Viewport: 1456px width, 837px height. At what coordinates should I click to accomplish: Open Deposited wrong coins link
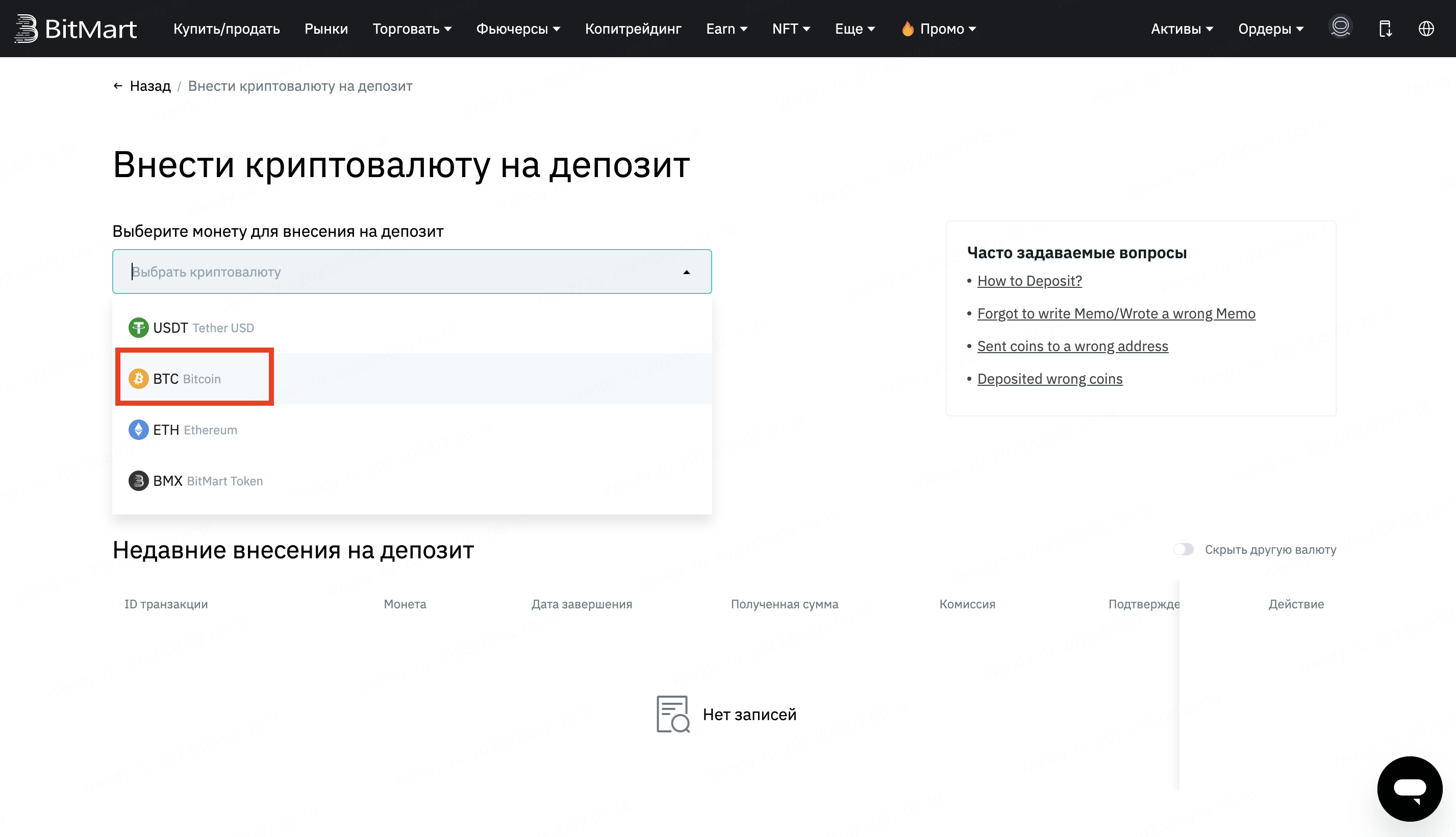(x=1050, y=379)
